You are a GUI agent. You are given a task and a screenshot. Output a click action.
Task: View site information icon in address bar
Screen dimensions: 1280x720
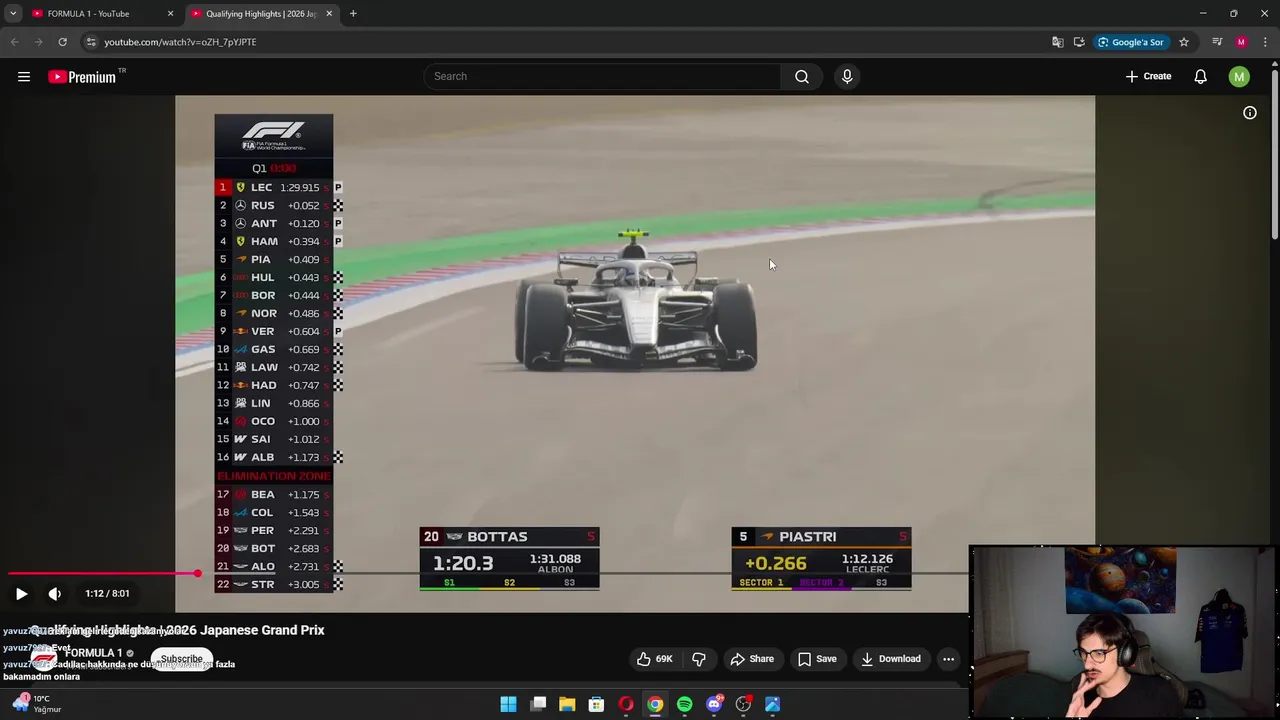[x=91, y=42]
